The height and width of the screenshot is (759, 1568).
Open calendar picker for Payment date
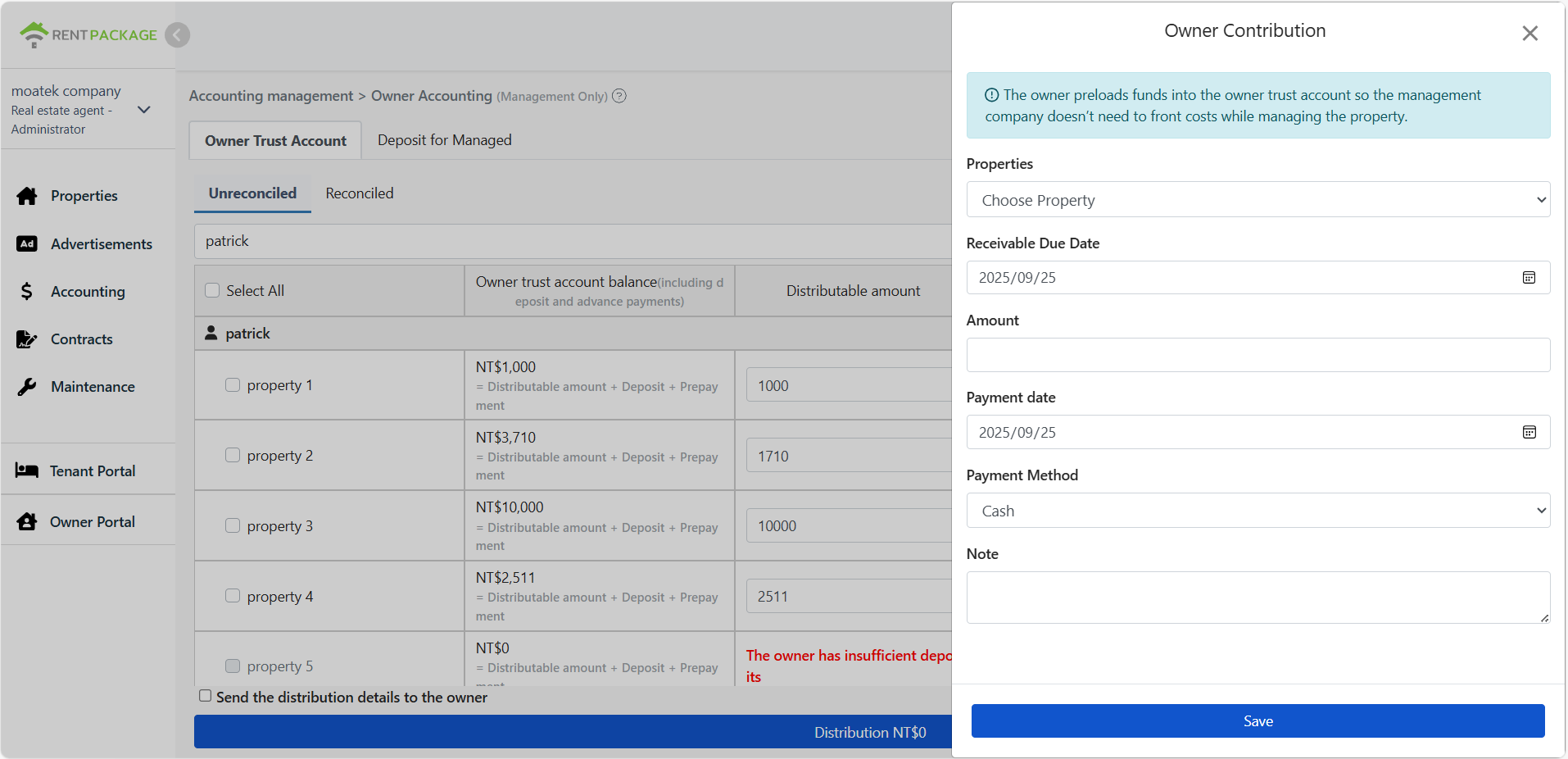point(1529,432)
